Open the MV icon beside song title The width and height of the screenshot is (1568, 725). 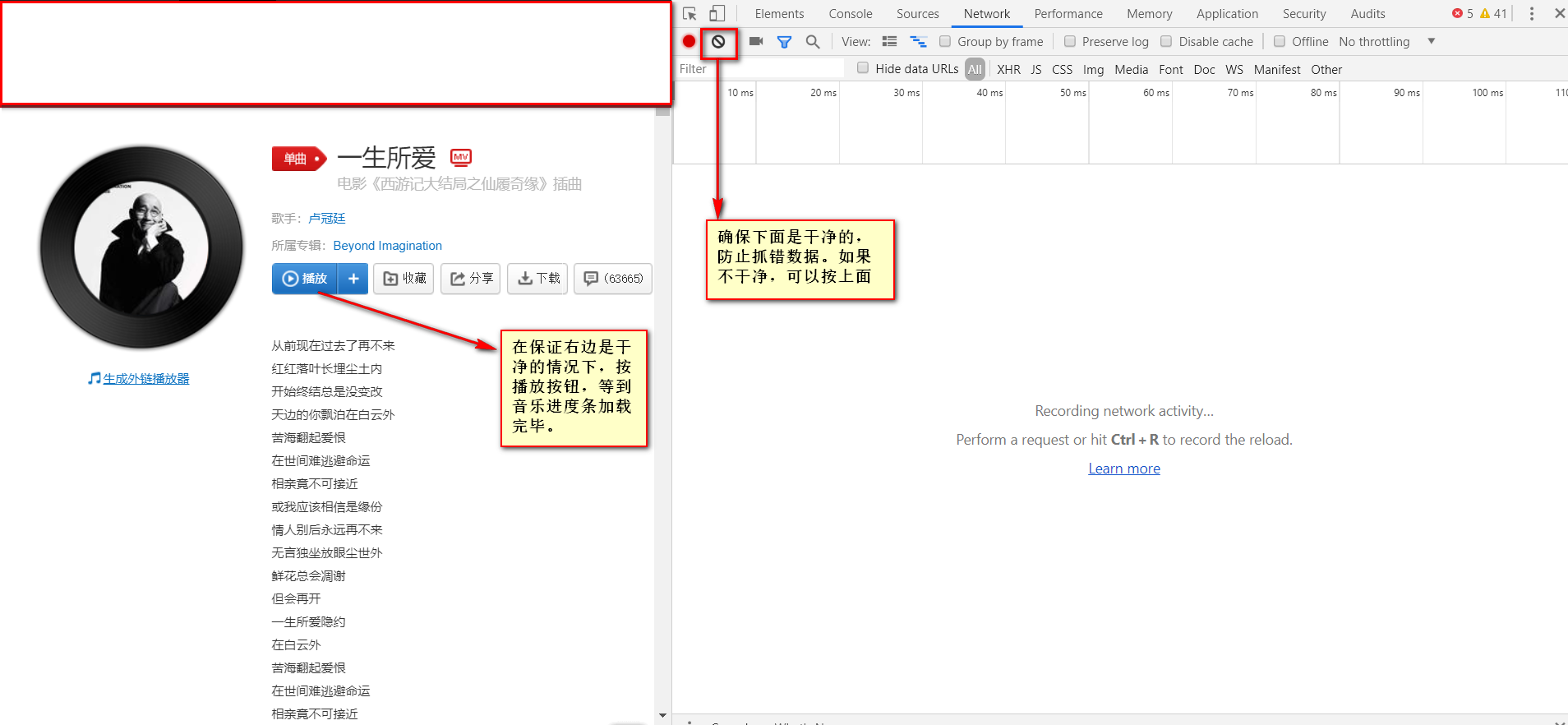point(461,157)
